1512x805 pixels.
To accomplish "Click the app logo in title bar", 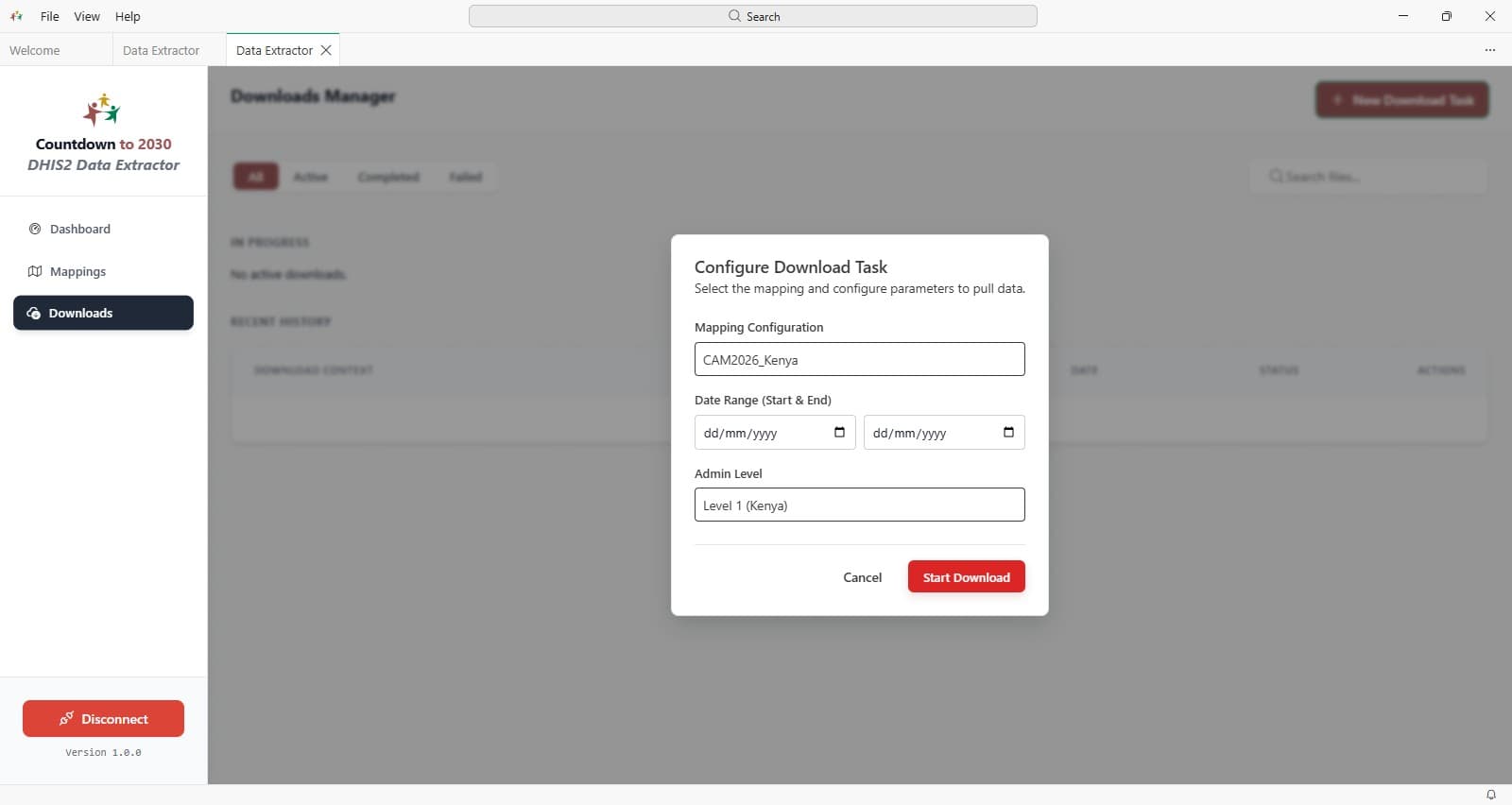I will click(x=16, y=16).
